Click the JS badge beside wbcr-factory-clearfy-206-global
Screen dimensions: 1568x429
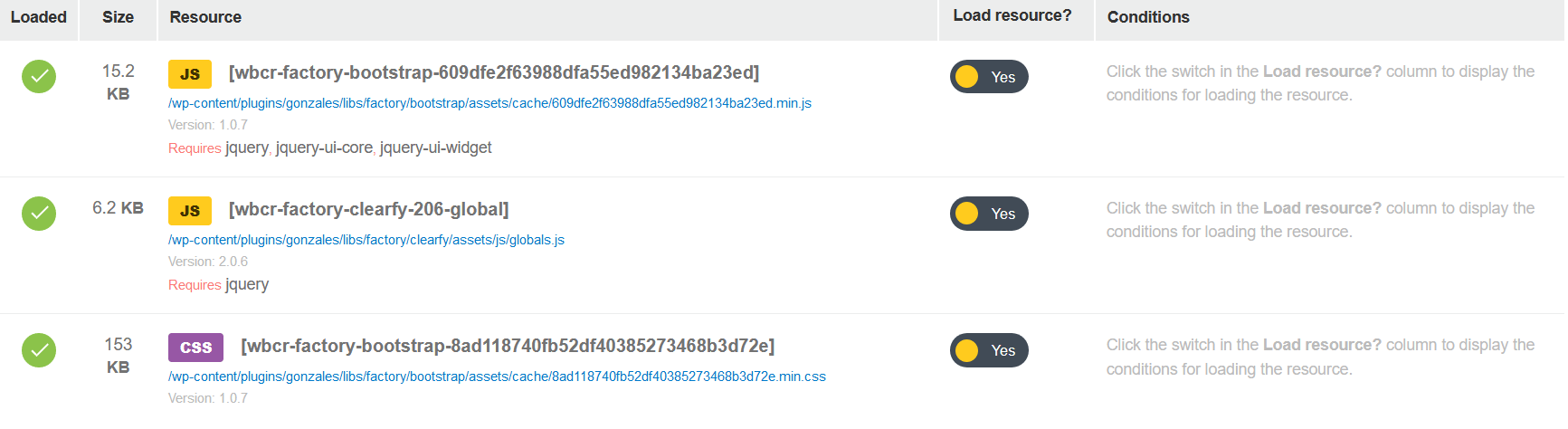[x=190, y=211]
